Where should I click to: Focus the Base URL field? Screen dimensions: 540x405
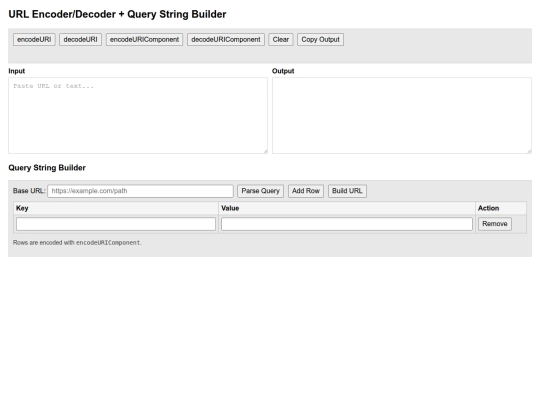[141, 191]
